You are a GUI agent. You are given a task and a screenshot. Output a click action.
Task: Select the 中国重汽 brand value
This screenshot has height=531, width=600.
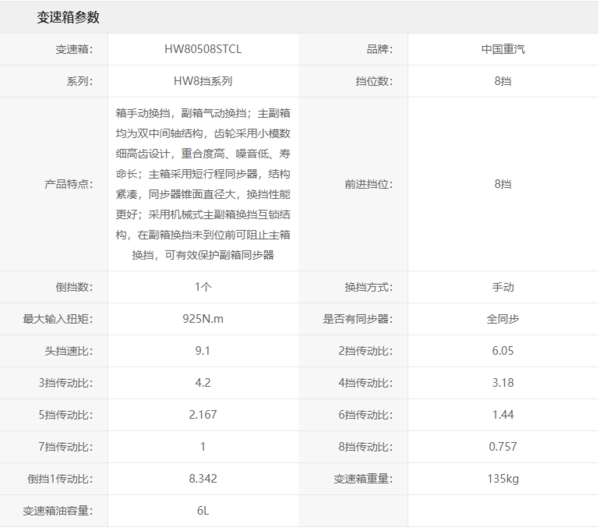click(503, 49)
